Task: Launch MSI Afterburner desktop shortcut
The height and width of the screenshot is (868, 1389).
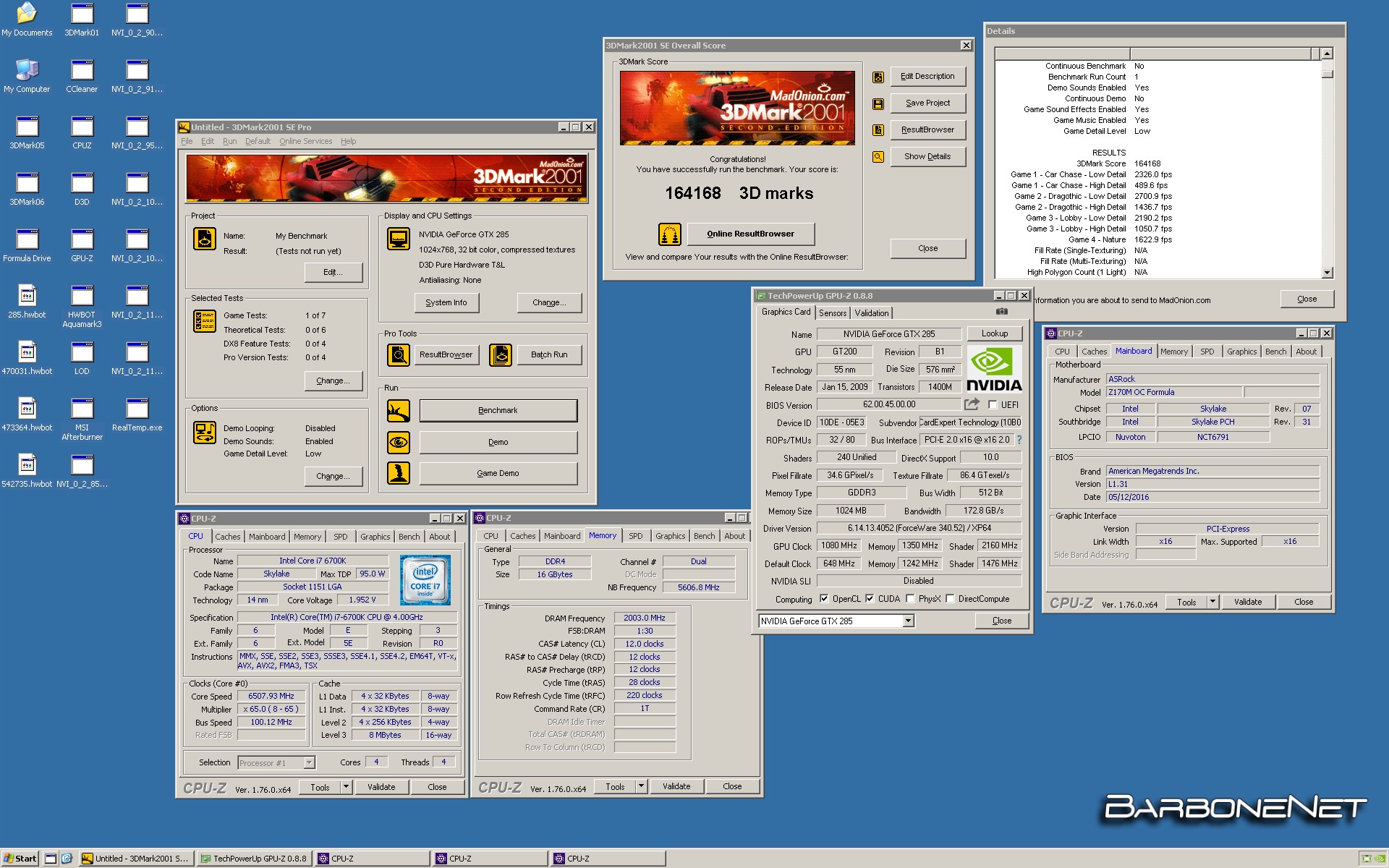Action: [82, 419]
